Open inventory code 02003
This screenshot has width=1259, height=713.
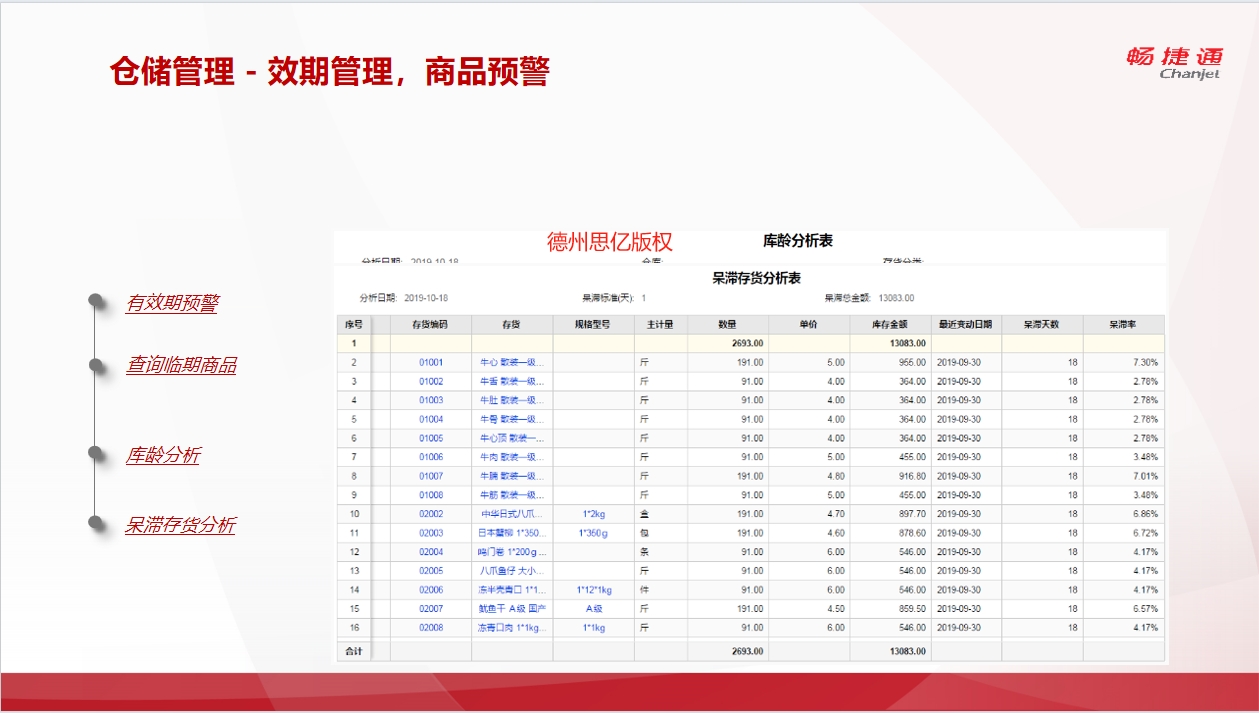pos(431,533)
